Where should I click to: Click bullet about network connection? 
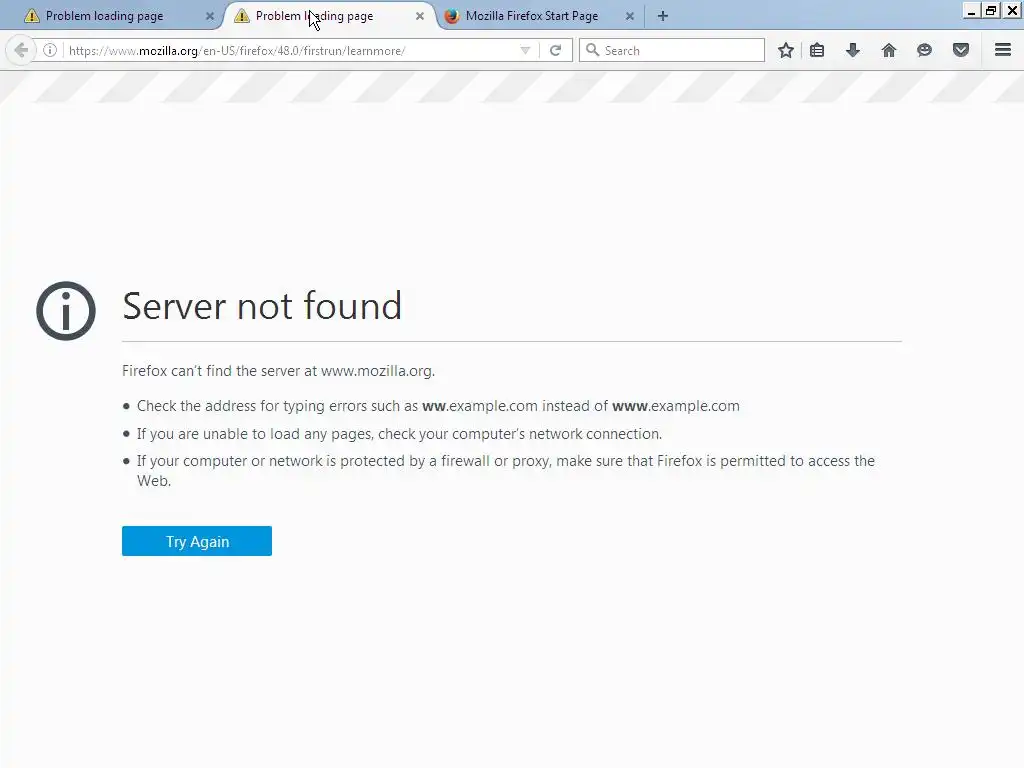click(x=399, y=434)
